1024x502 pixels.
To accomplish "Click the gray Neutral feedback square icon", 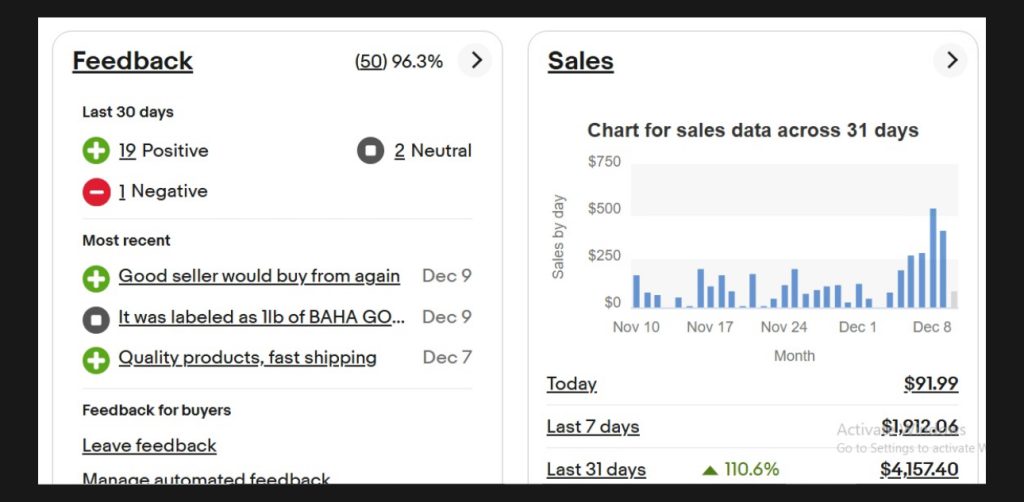I will point(371,151).
